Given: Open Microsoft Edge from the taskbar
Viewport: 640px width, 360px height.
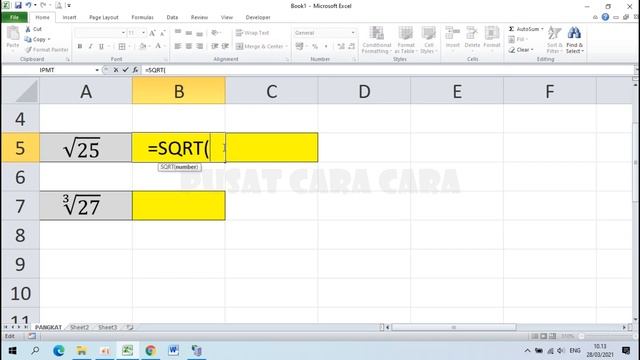Looking at the screenshot, I should [58, 351].
